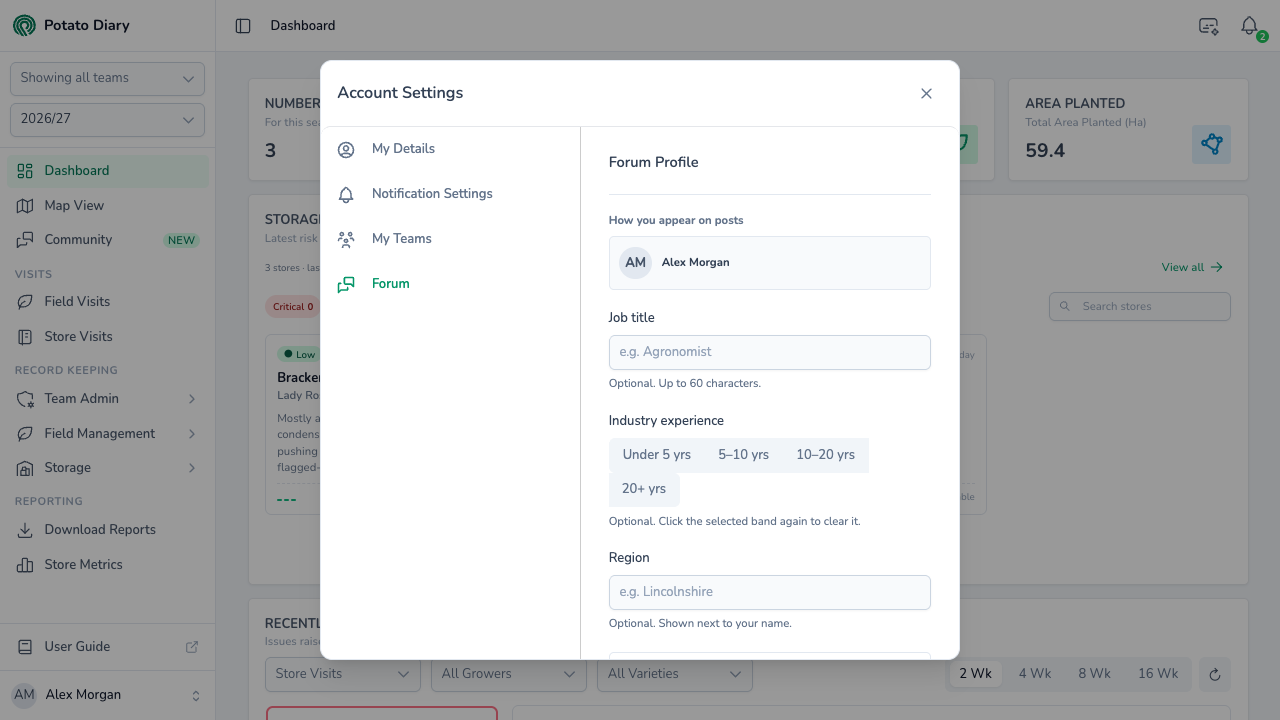Expand the Storage submenu
The width and height of the screenshot is (1280, 720).
click(108, 468)
